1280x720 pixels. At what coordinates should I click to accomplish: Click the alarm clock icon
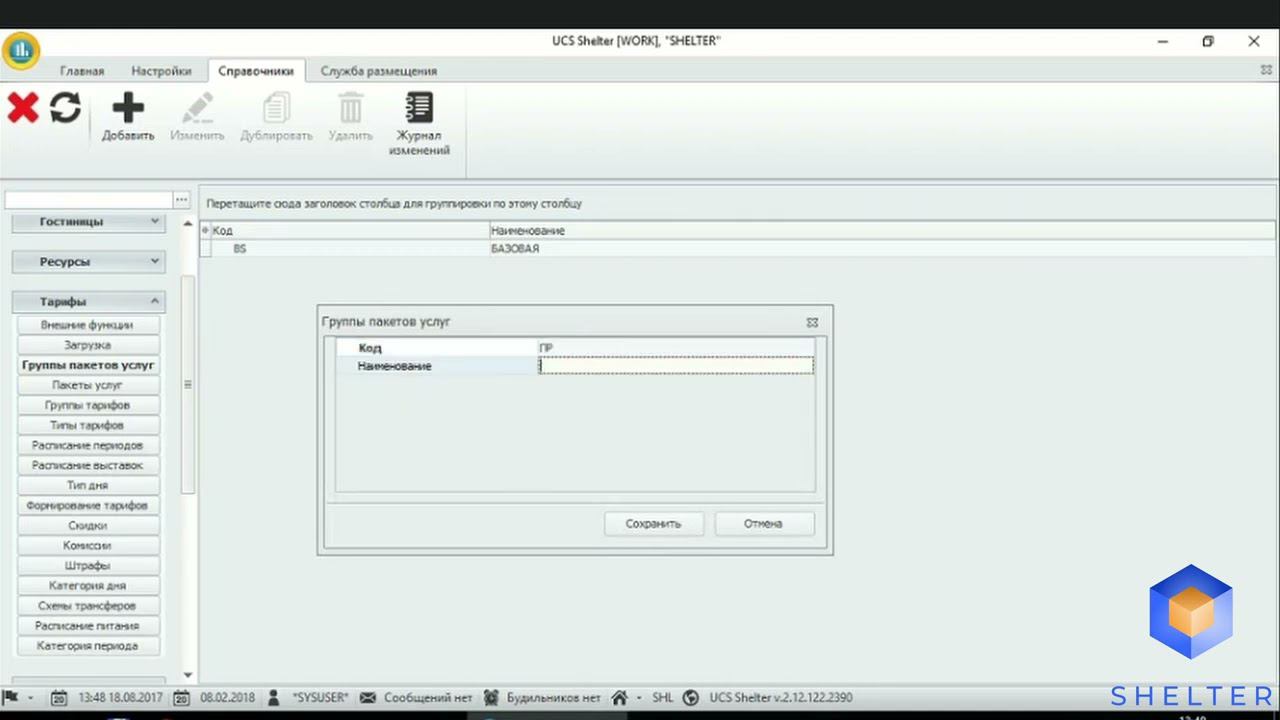click(491, 697)
